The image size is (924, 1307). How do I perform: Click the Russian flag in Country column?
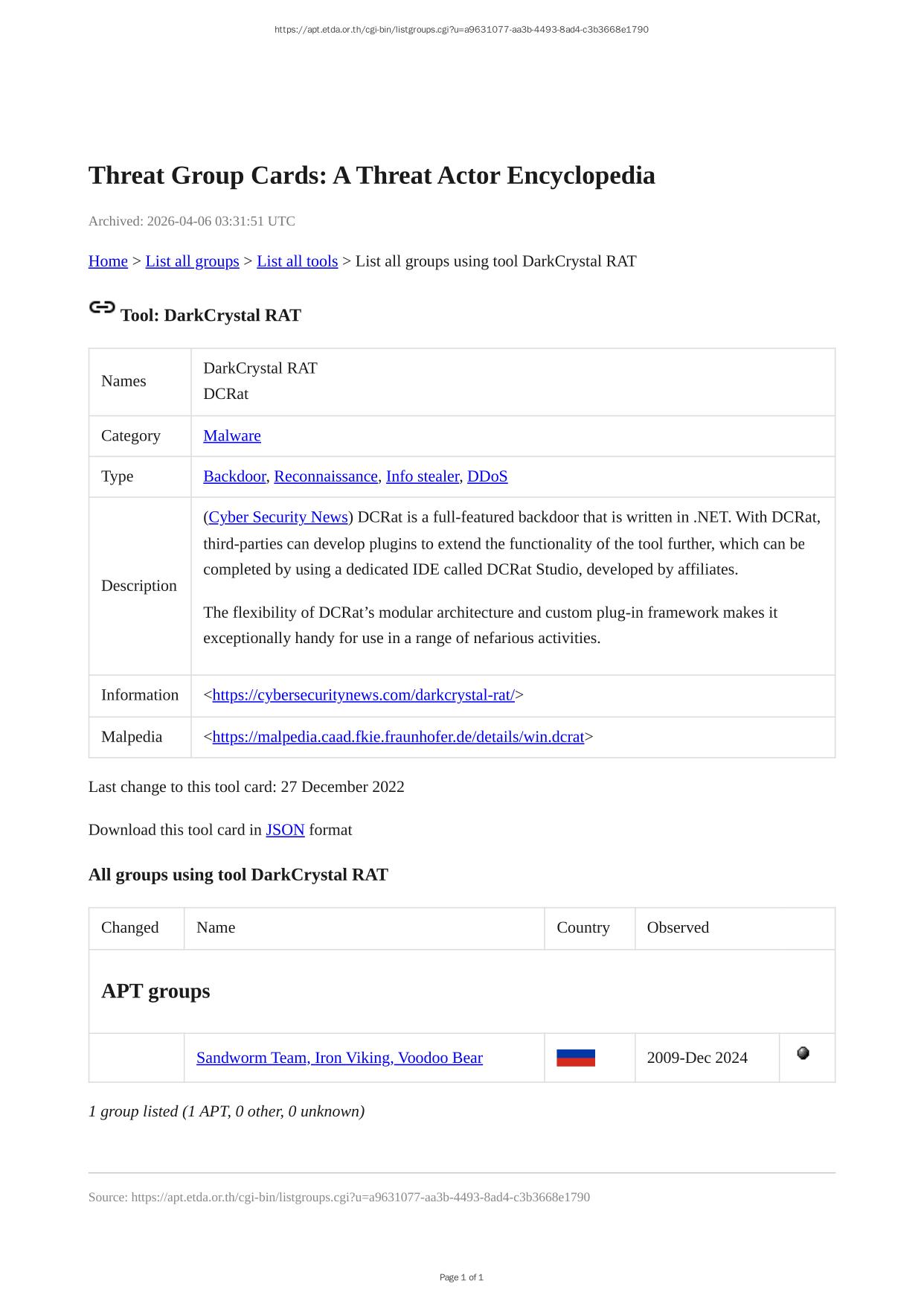click(575, 1058)
